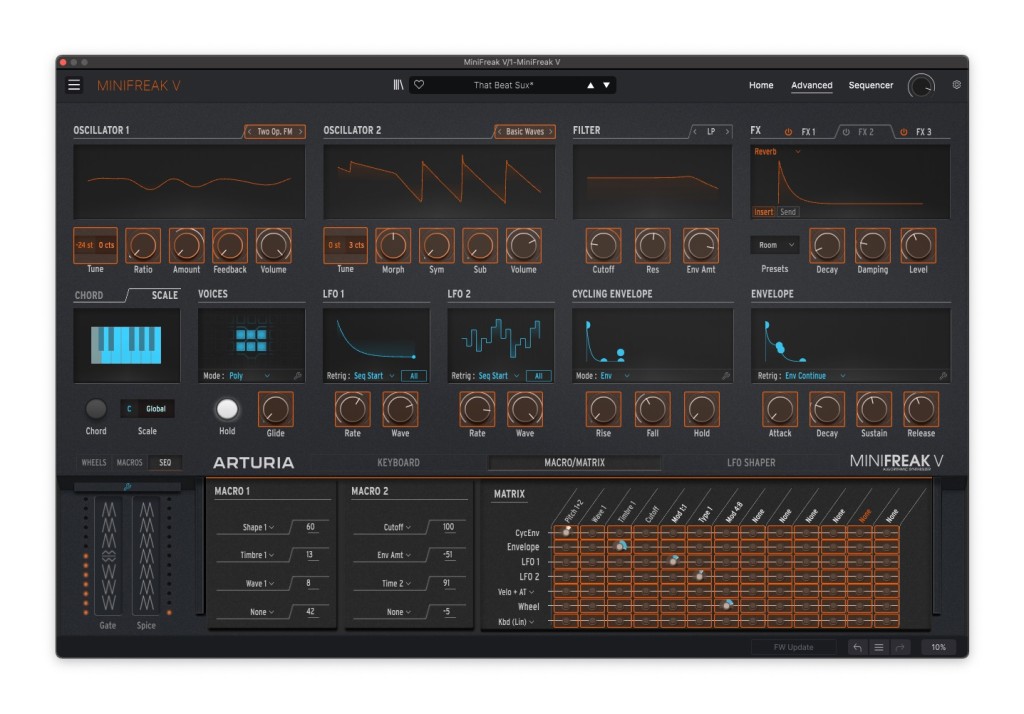
Task: Open settings gear in top right
Action: pos(956,85)
